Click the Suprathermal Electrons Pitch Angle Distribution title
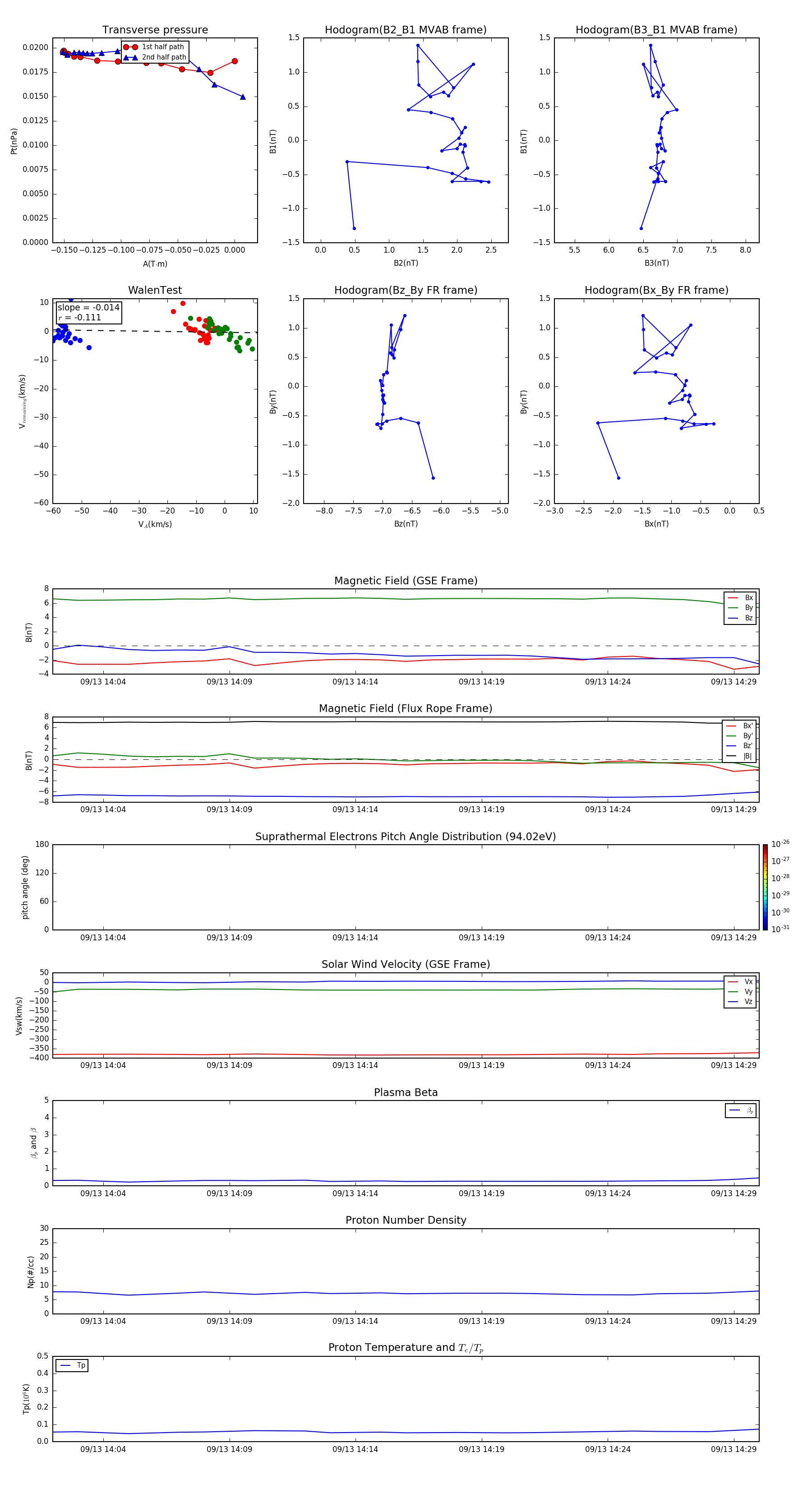812x1489 pixels. 406,837
